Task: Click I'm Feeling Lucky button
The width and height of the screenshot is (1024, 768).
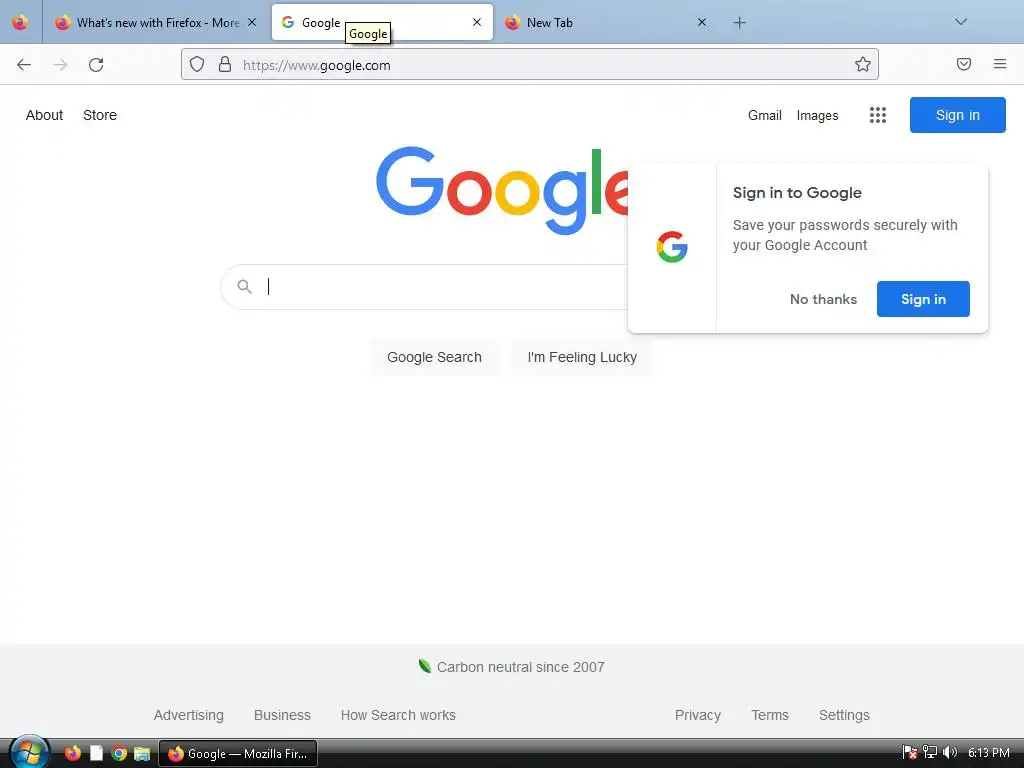Action: coord(582,357)
